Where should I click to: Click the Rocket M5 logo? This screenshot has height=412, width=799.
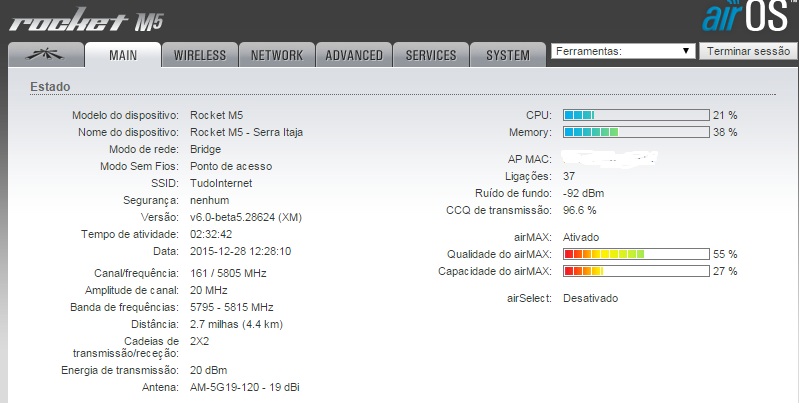click(x=86, y=22)
